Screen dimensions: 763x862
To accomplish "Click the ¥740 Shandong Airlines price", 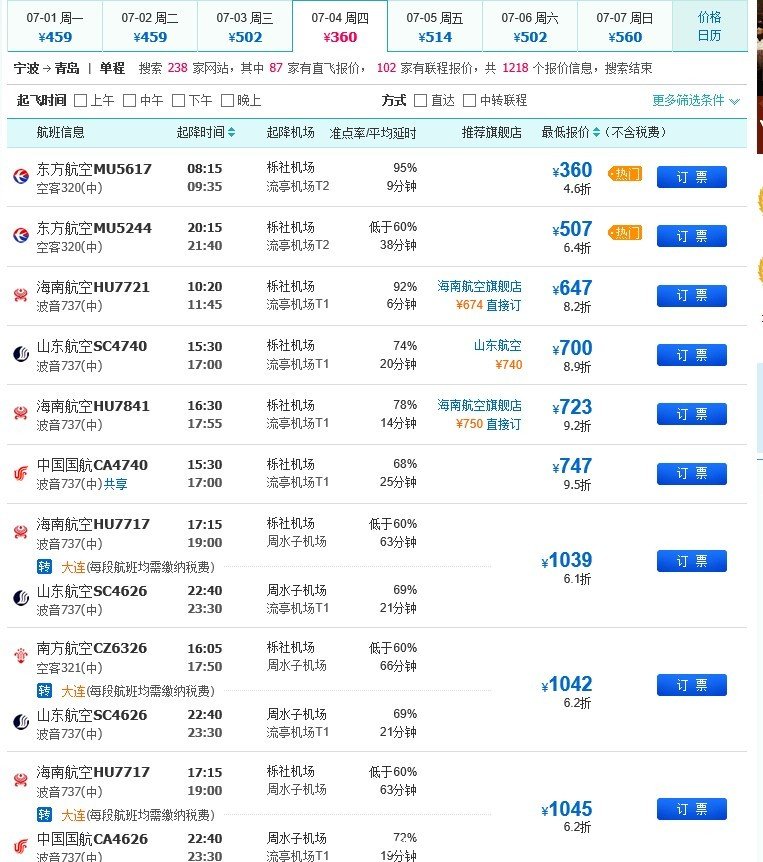I will coord(508,364).
